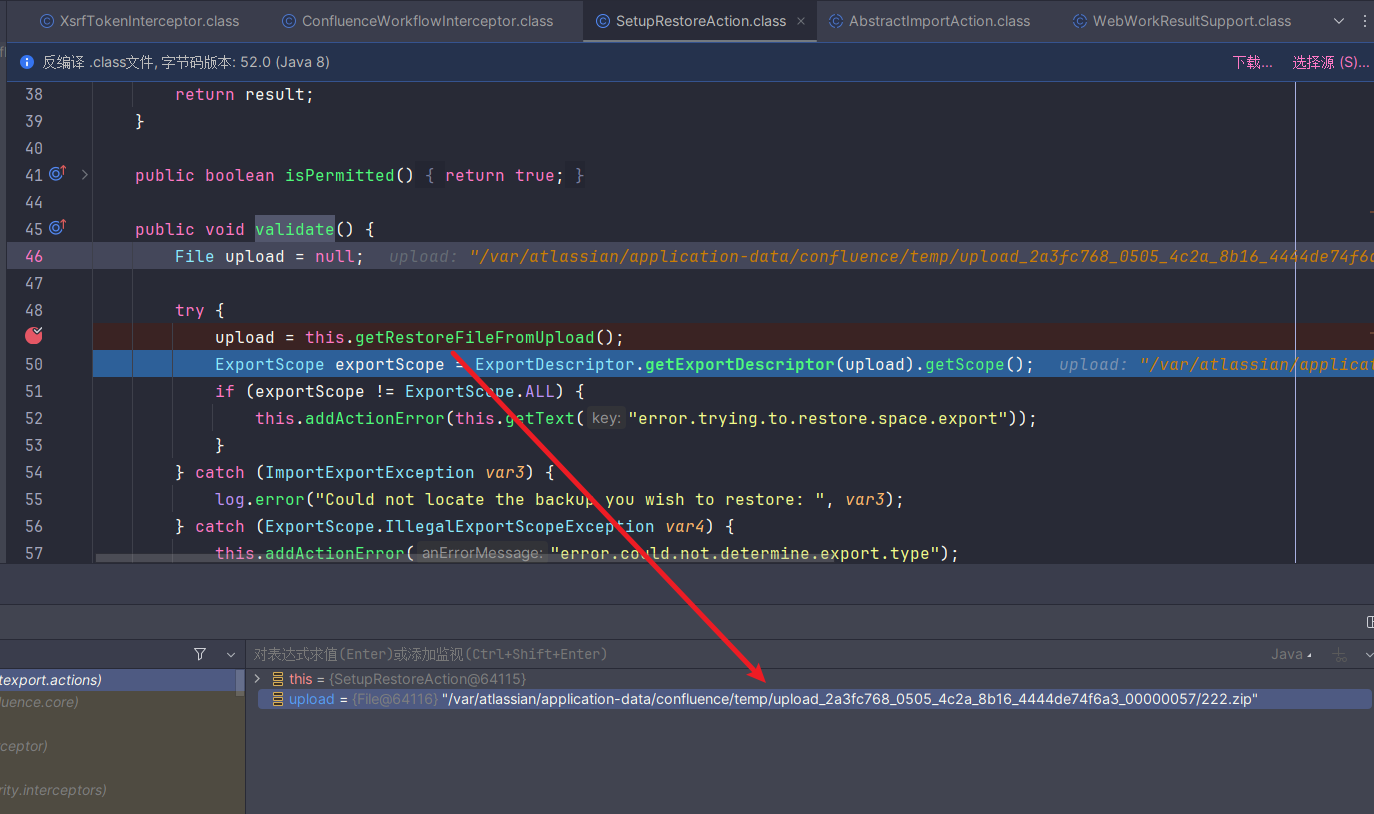Click line number 38 in gutter
1374x814 pixels.
[x=34, y=94]
